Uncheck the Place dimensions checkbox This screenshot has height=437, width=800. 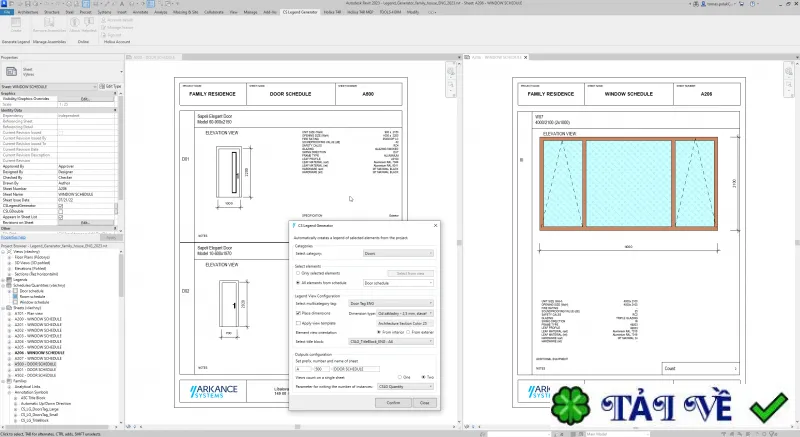coord(298,313)
